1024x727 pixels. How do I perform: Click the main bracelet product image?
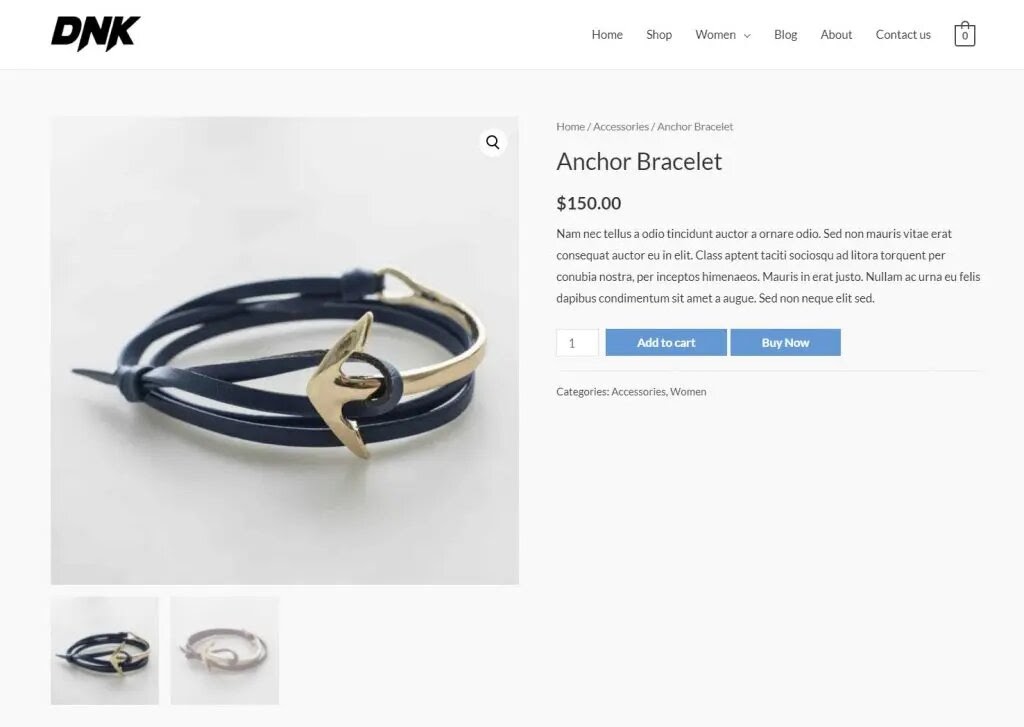click(285, 351)
